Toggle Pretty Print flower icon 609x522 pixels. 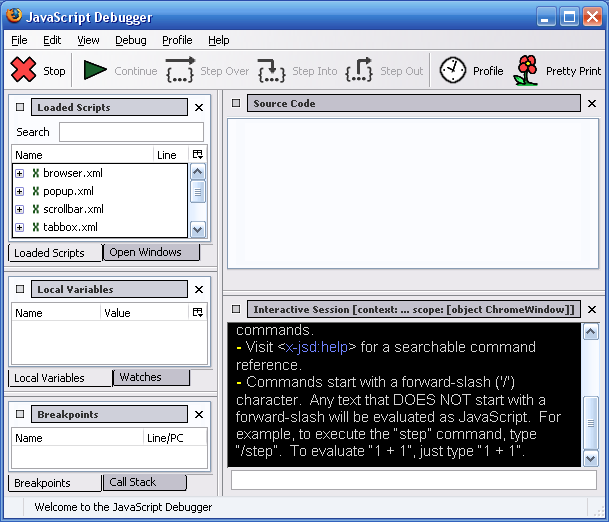tap(526, 70)
